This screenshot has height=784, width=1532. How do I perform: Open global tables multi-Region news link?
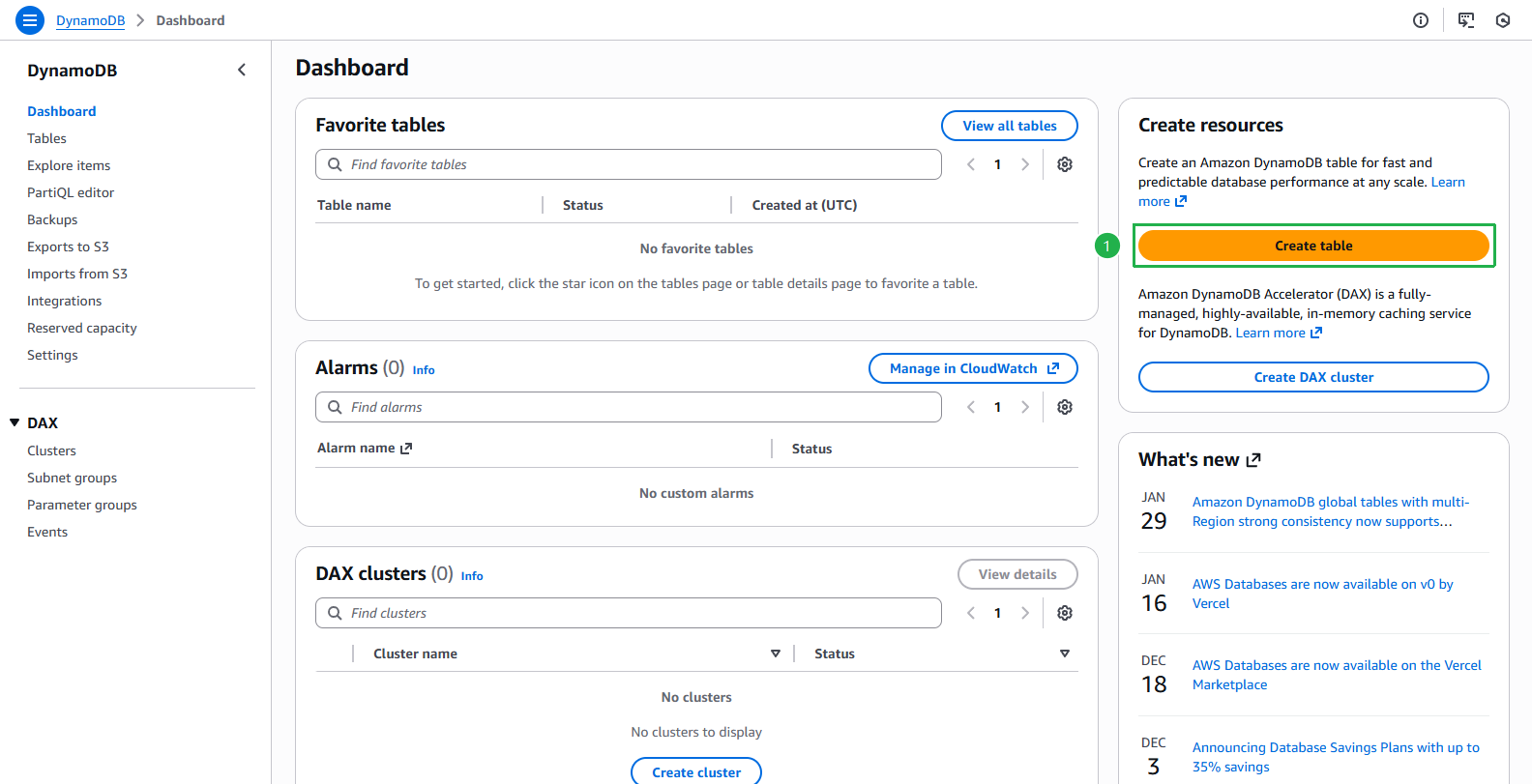pyautogui.click(x=1331, y=511)
